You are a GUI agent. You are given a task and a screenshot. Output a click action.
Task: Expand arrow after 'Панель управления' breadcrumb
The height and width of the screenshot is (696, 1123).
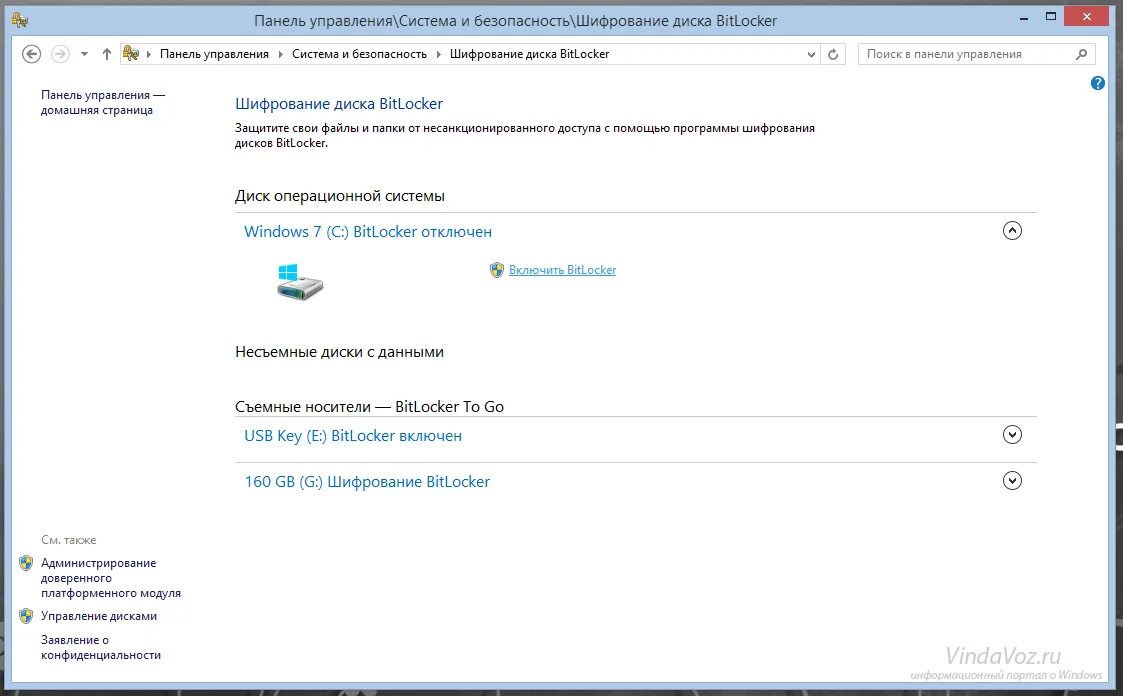280,54
